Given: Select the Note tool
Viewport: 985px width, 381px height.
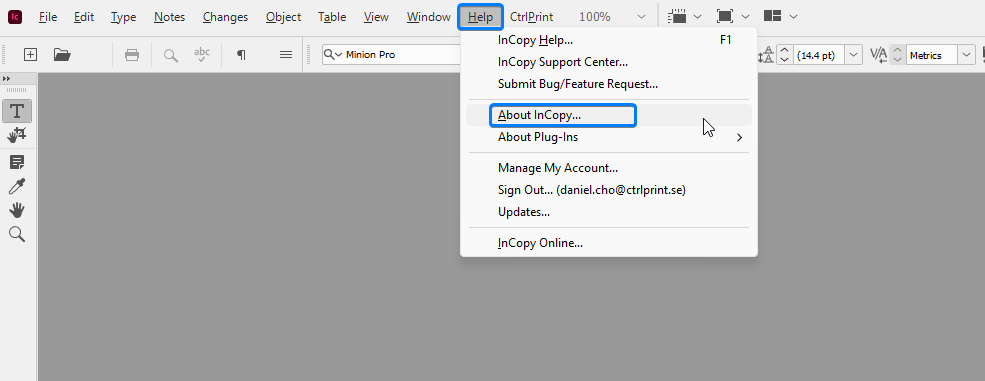Looking at the screenshot, I should [x=17, y=163].
